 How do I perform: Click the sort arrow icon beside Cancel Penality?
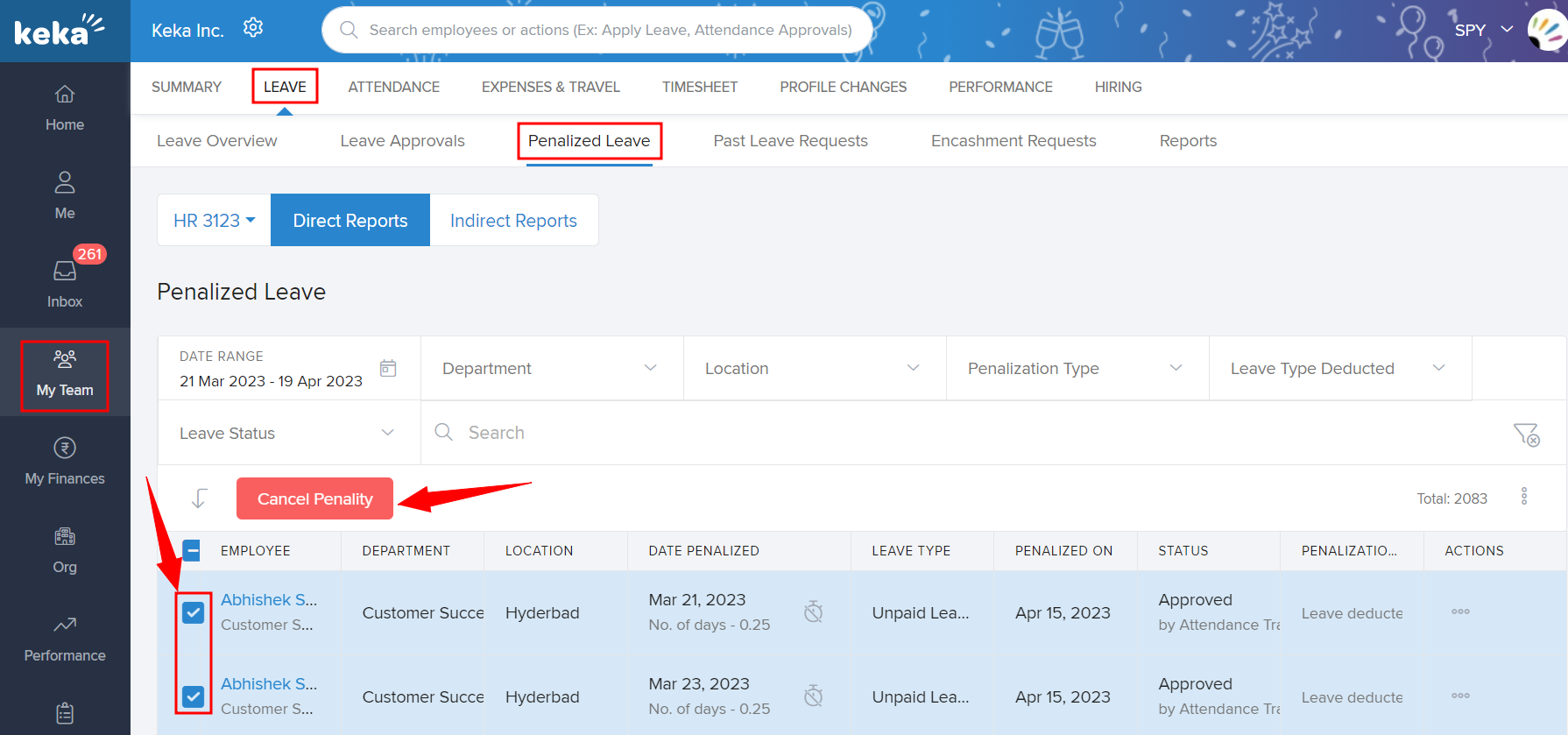(199, 498)
